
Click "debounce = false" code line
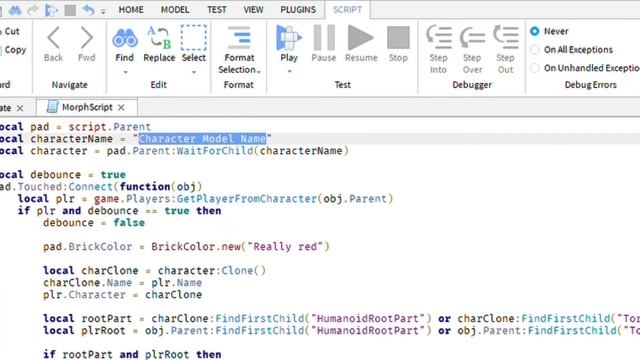pyautogui.click(x=94, y=223)
